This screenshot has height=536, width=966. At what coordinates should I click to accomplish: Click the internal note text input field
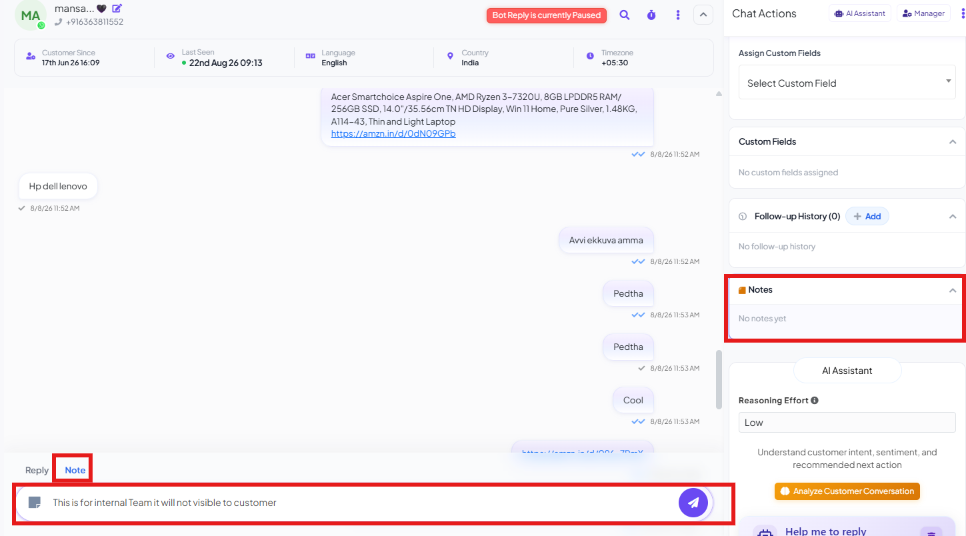tap(363, 503)
